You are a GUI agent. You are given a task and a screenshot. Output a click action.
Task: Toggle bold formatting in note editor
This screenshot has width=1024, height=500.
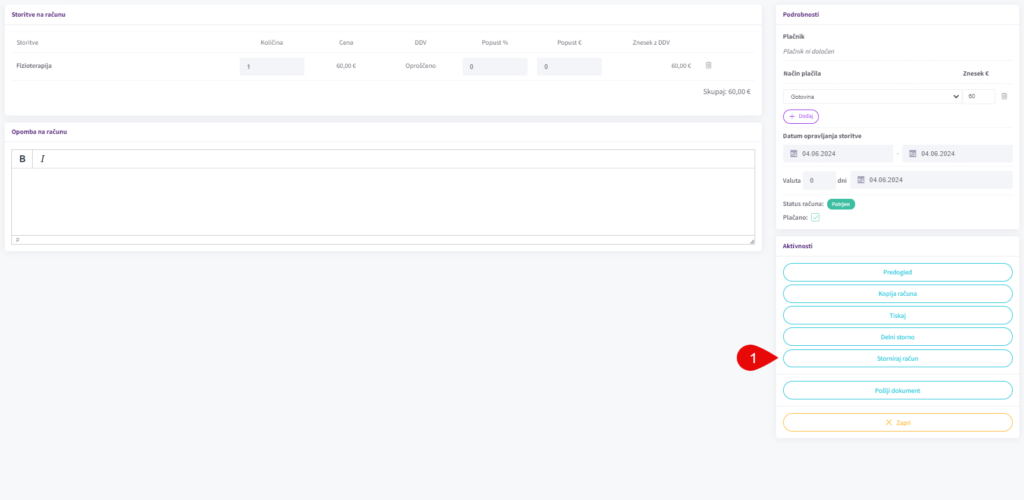tap(22, 159)
